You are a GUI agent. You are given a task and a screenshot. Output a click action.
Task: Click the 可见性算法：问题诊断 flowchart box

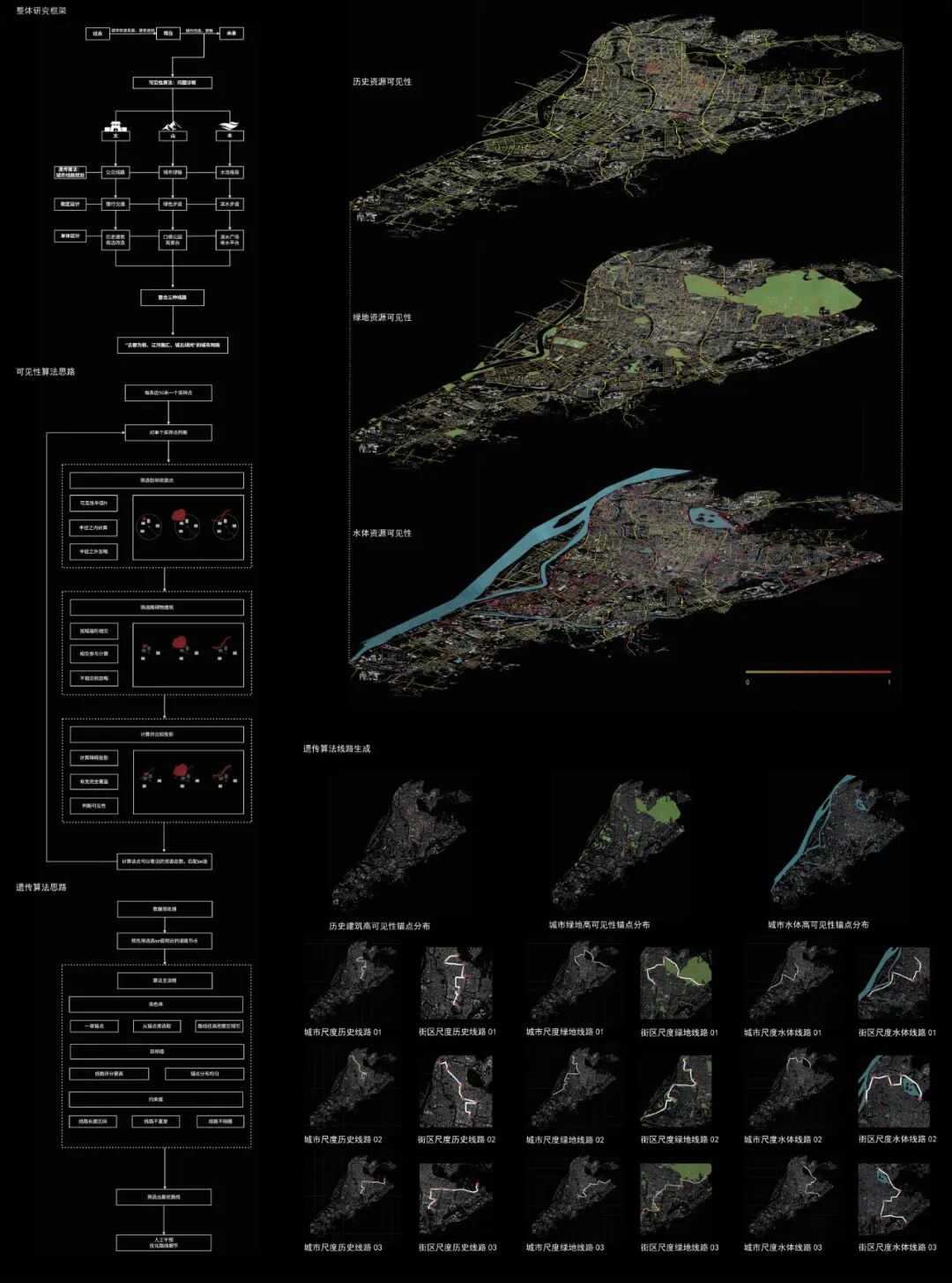[x=173, y=83]
